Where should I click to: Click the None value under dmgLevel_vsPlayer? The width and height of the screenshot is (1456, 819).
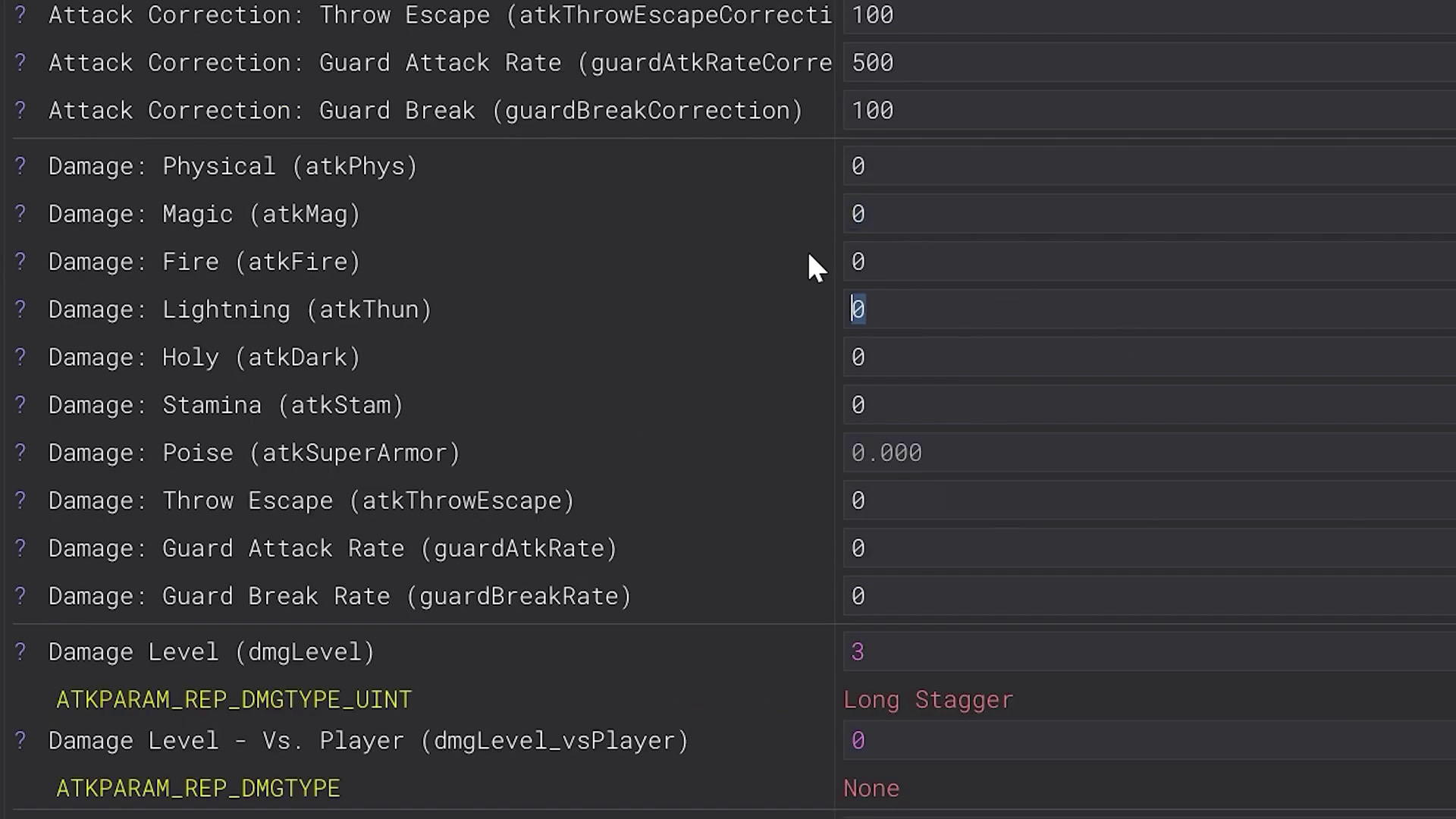click(871, 789)
